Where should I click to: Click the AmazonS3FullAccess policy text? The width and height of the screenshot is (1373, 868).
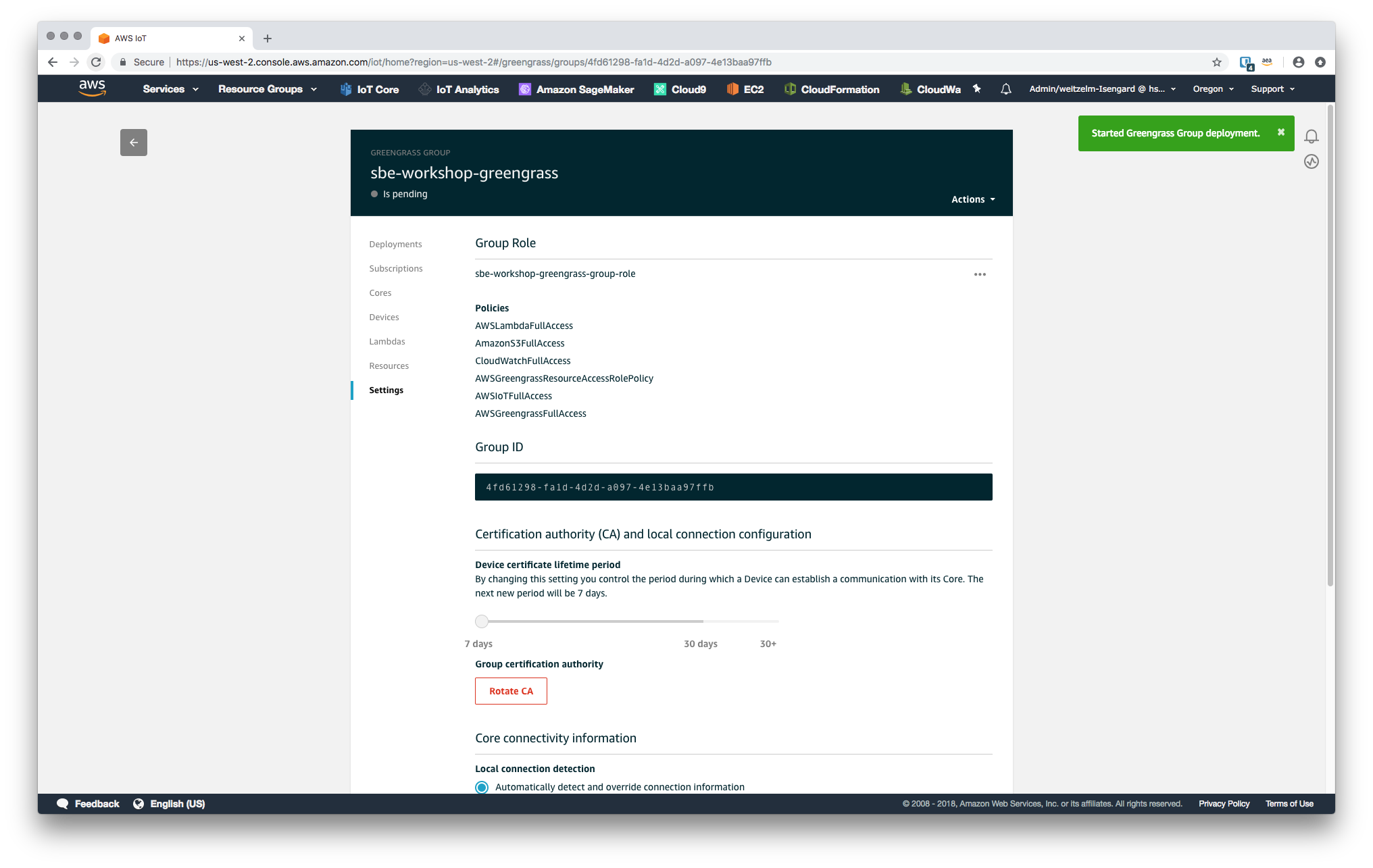tap(520, 343)
